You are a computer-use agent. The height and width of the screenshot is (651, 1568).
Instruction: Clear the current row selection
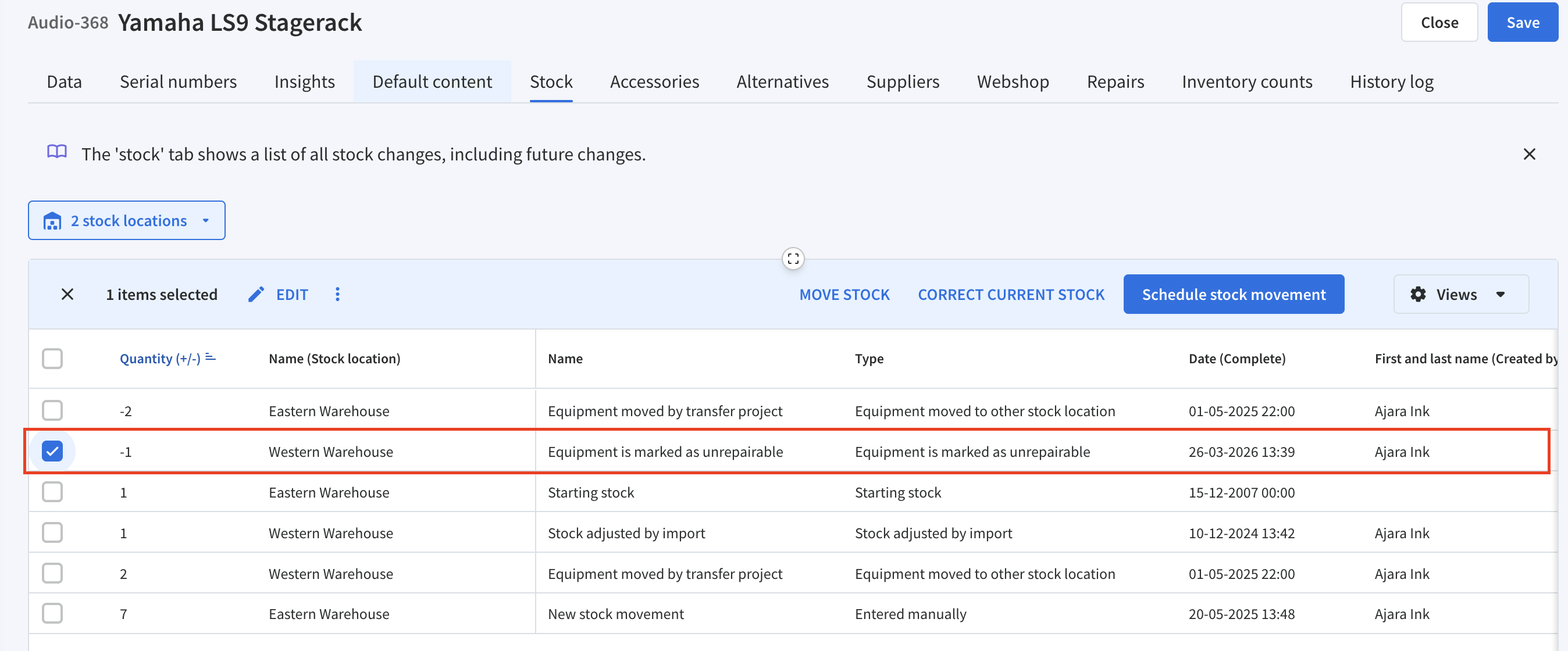[x=67, y=295]
